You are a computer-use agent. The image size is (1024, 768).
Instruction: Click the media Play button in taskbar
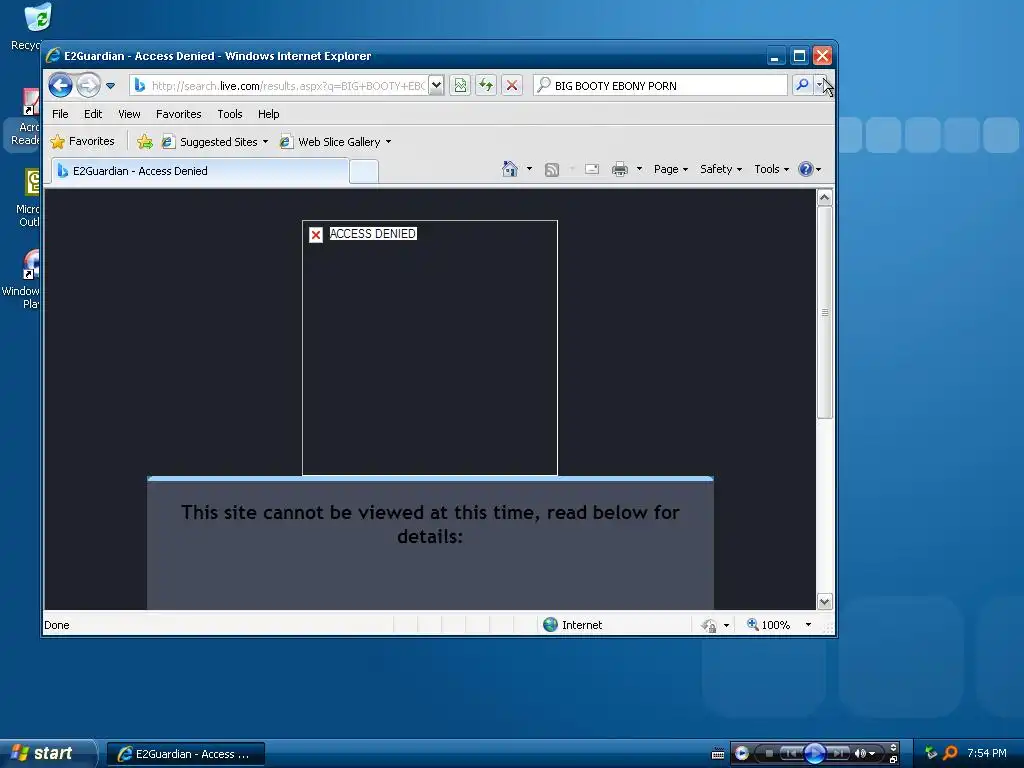[814, 753]
